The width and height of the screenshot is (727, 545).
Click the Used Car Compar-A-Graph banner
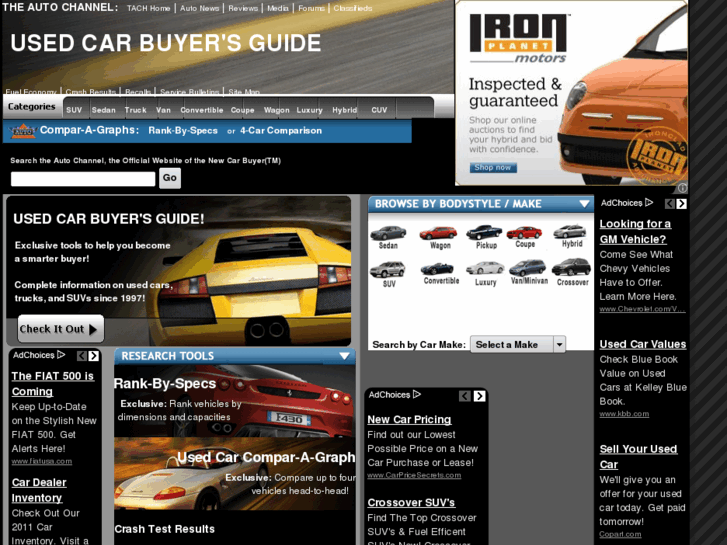pyautogui.click(x=235, y=474)
